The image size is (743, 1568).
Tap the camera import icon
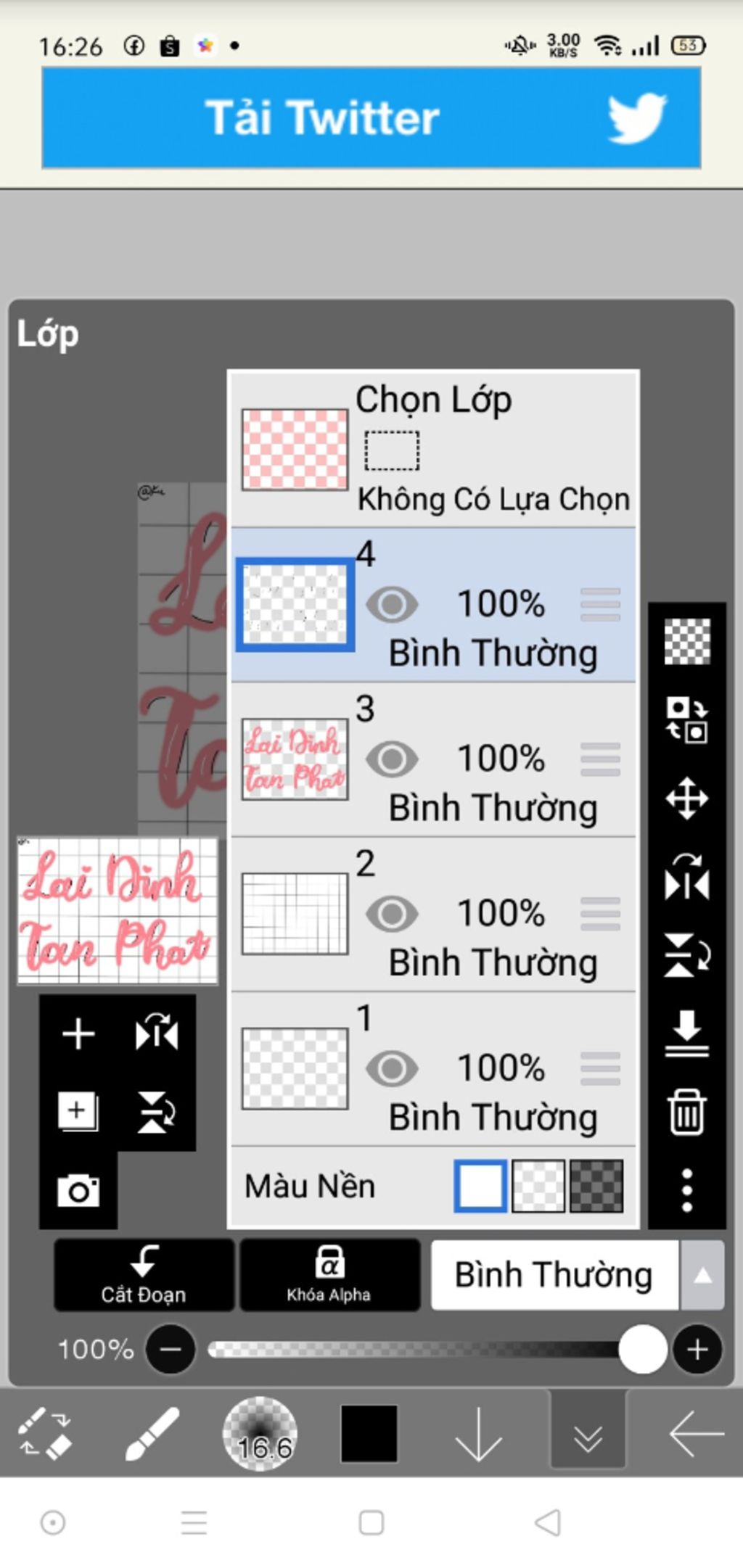click(78, 1190)
